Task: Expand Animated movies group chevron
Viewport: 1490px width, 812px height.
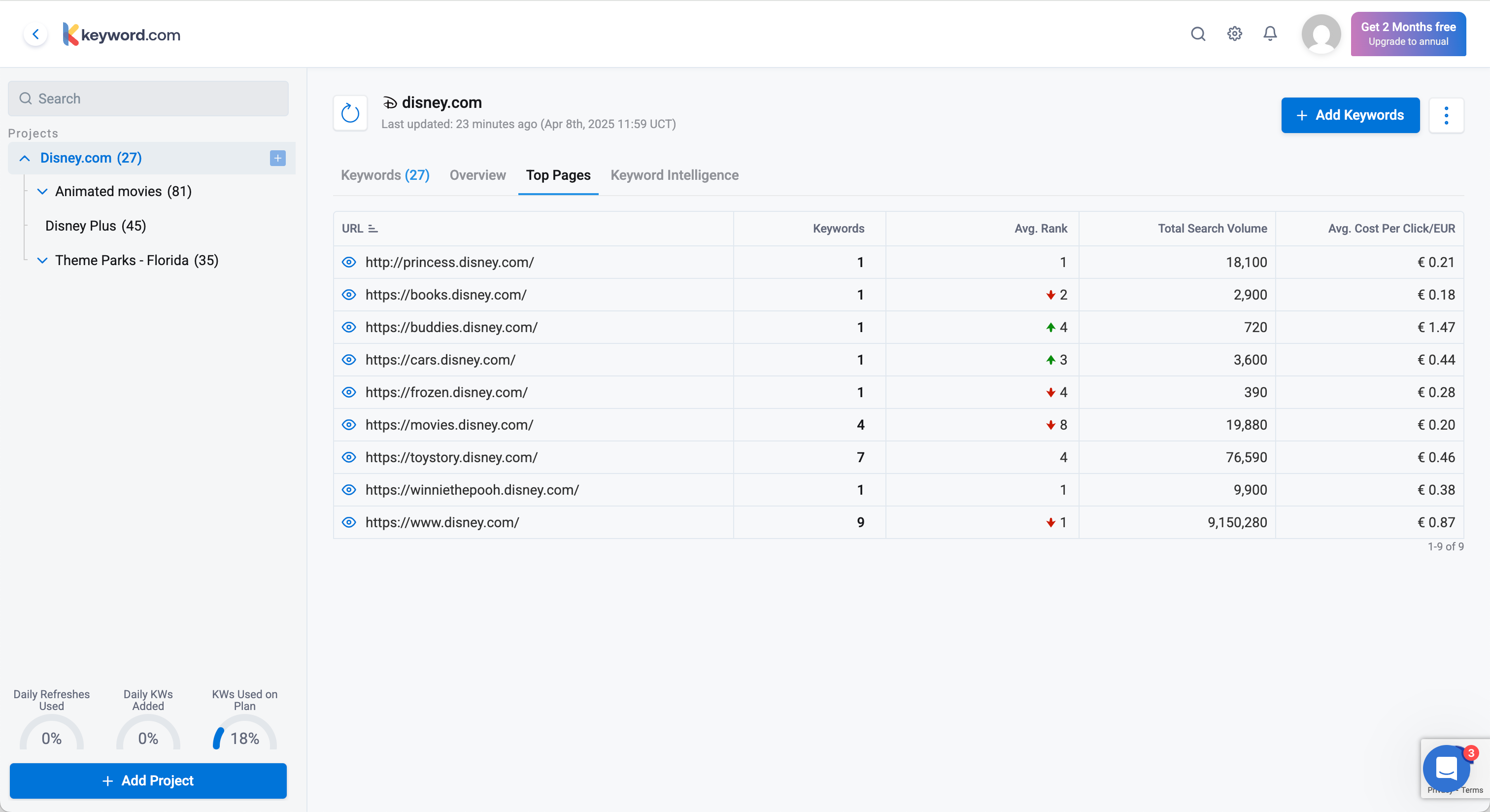Action: 42,192
